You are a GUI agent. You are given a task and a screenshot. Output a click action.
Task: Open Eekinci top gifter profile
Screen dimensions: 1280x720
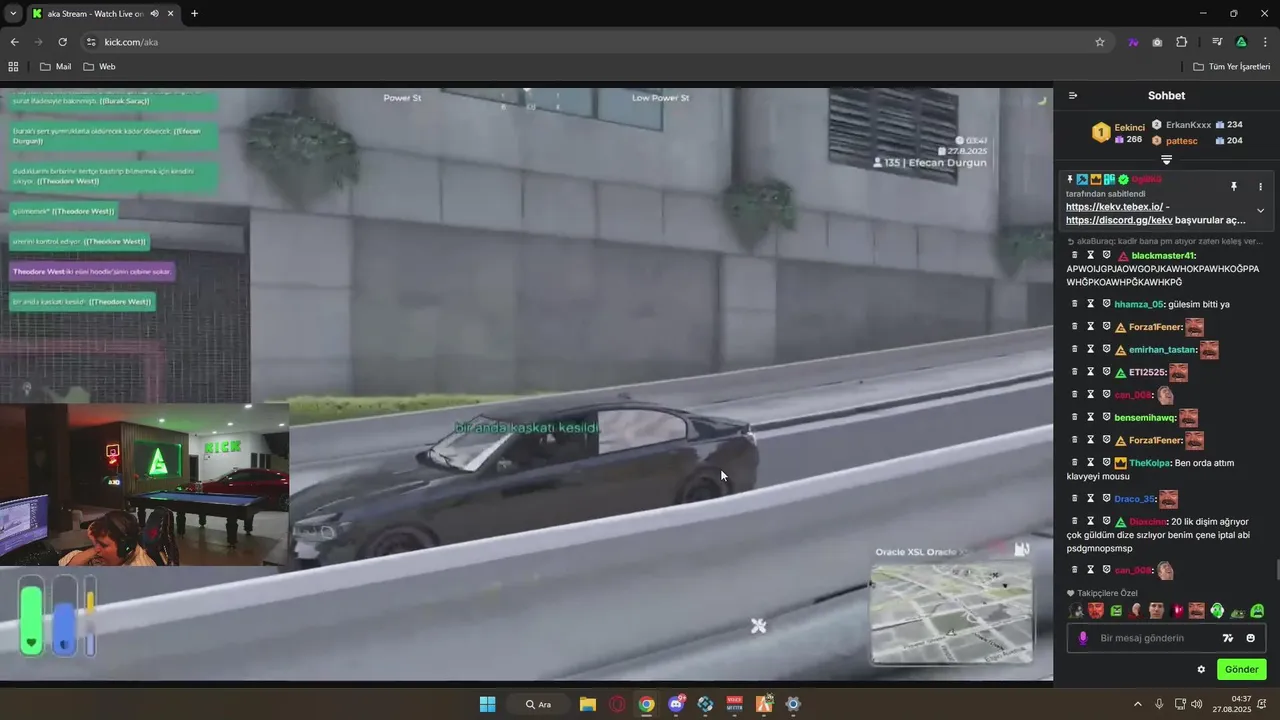(x=1129, y=128)
